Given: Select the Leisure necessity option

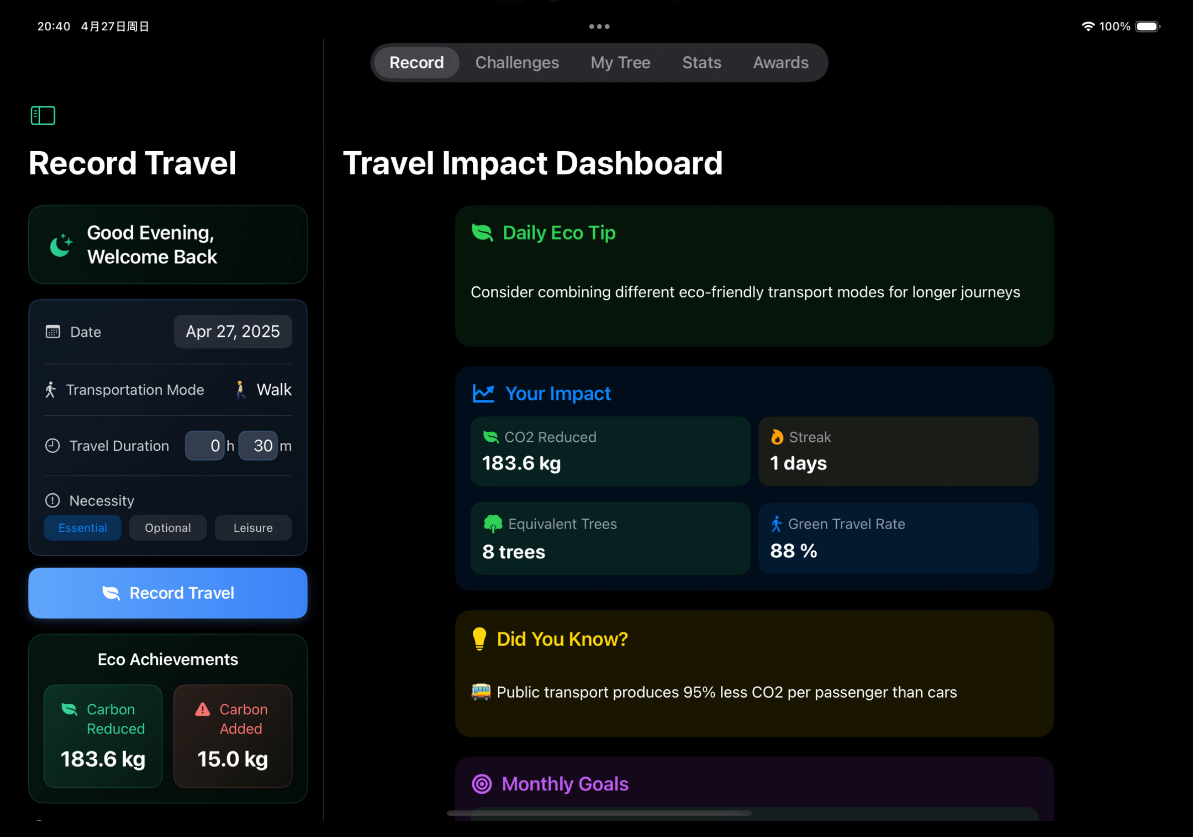Looking at the screenshot, I should pos(253,528).
